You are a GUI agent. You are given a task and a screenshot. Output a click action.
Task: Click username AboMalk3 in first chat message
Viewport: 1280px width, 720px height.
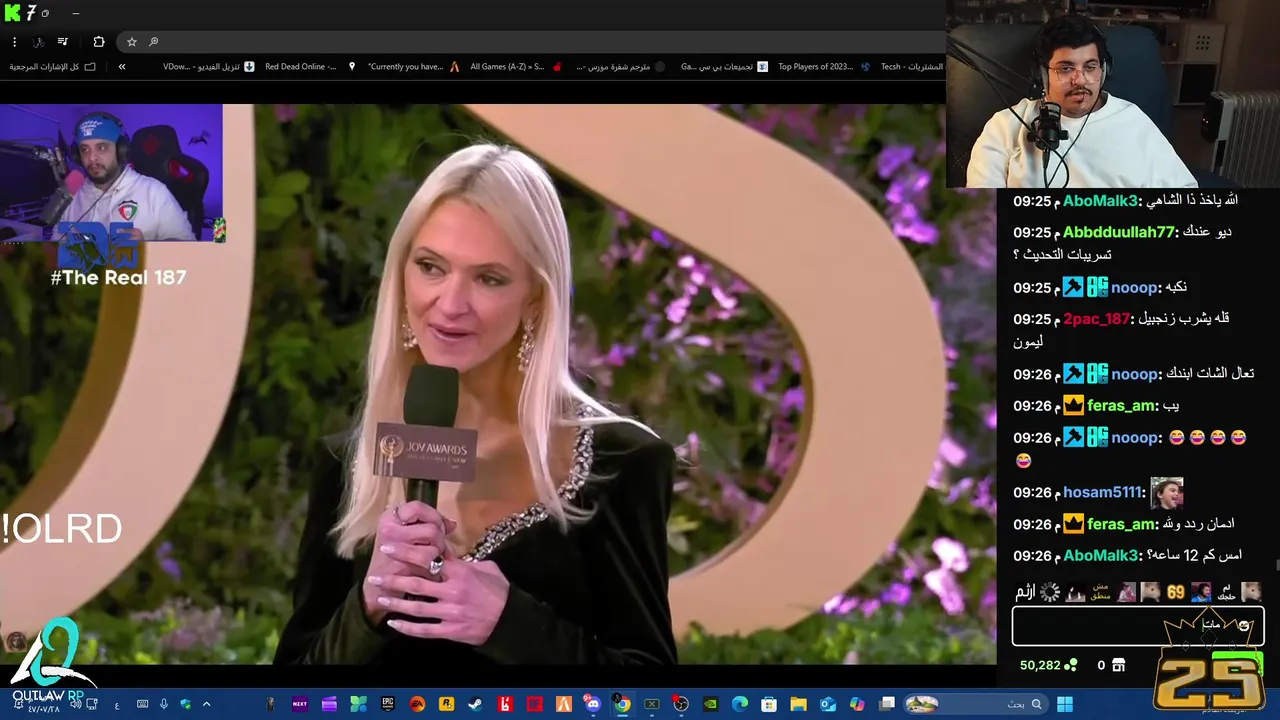pos(1101,201)
